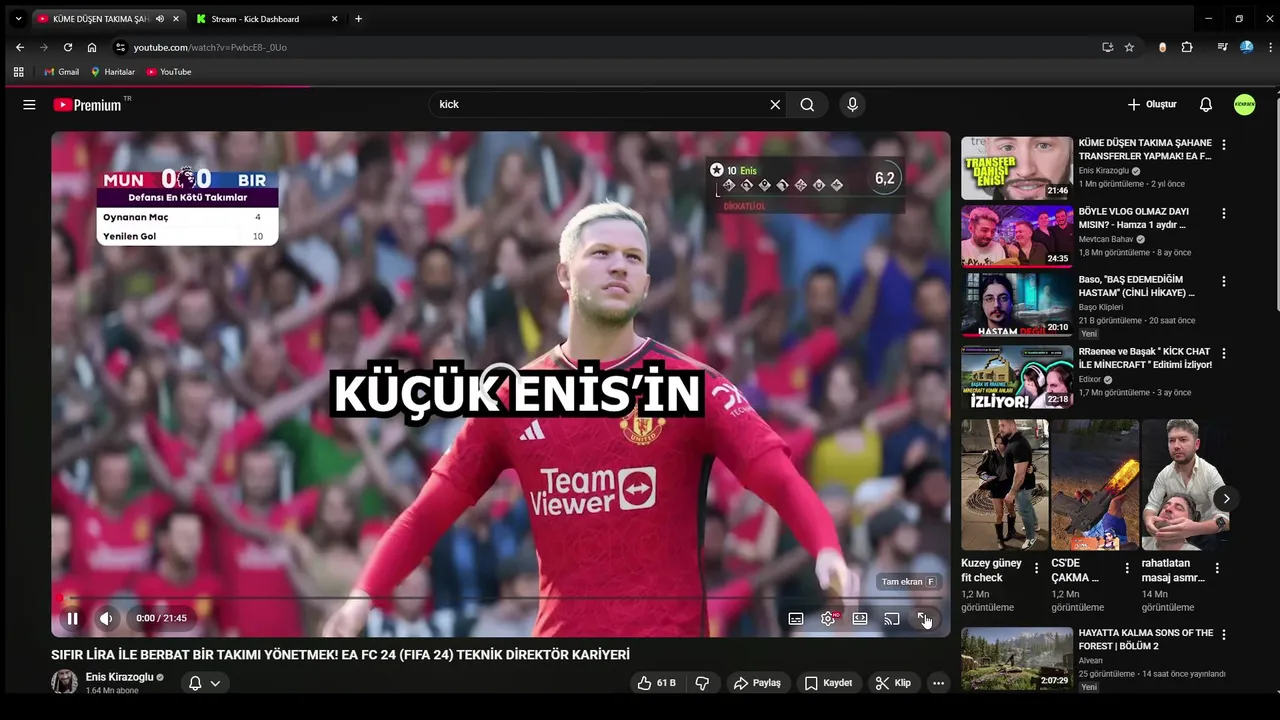Open Chrome apps grid shortcut
Viewport: 1280px width, 720px height.
(18, 72)
